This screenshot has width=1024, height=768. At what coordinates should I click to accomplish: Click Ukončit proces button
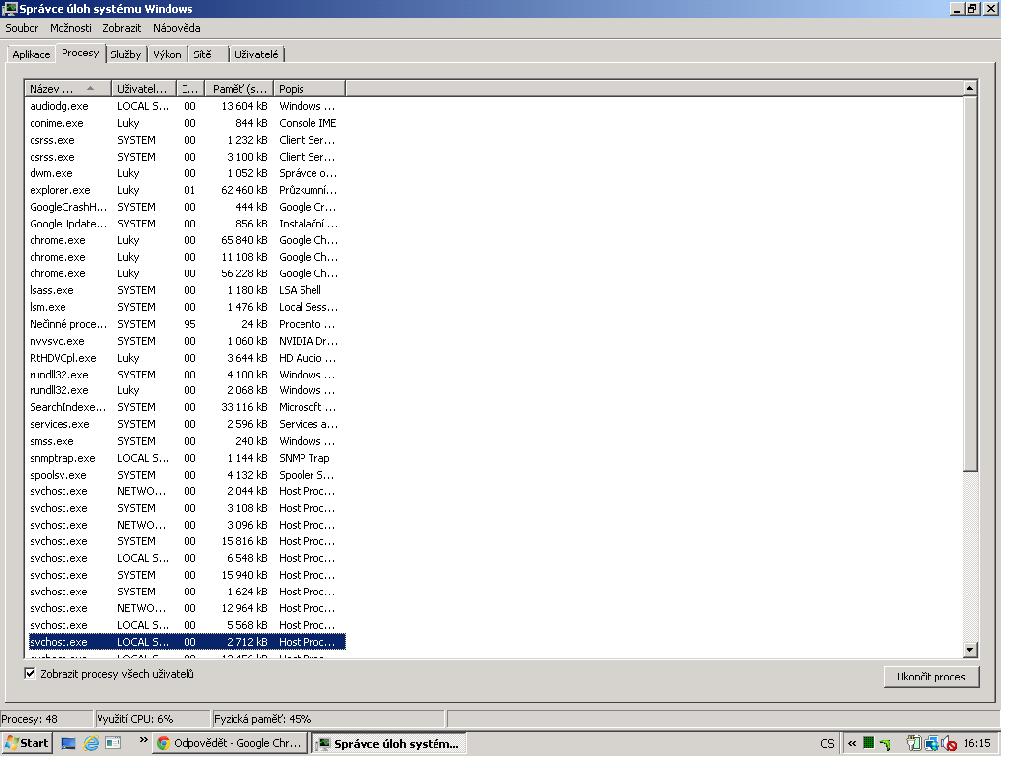(x=931, y=677)
